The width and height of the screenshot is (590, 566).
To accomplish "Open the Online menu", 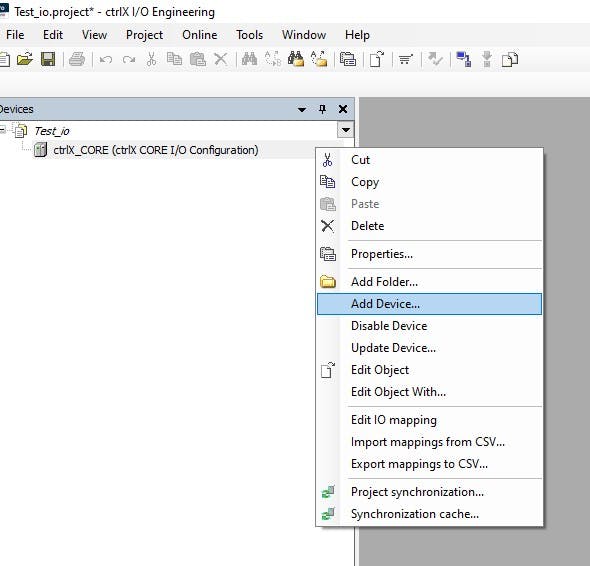I will 199,35.
